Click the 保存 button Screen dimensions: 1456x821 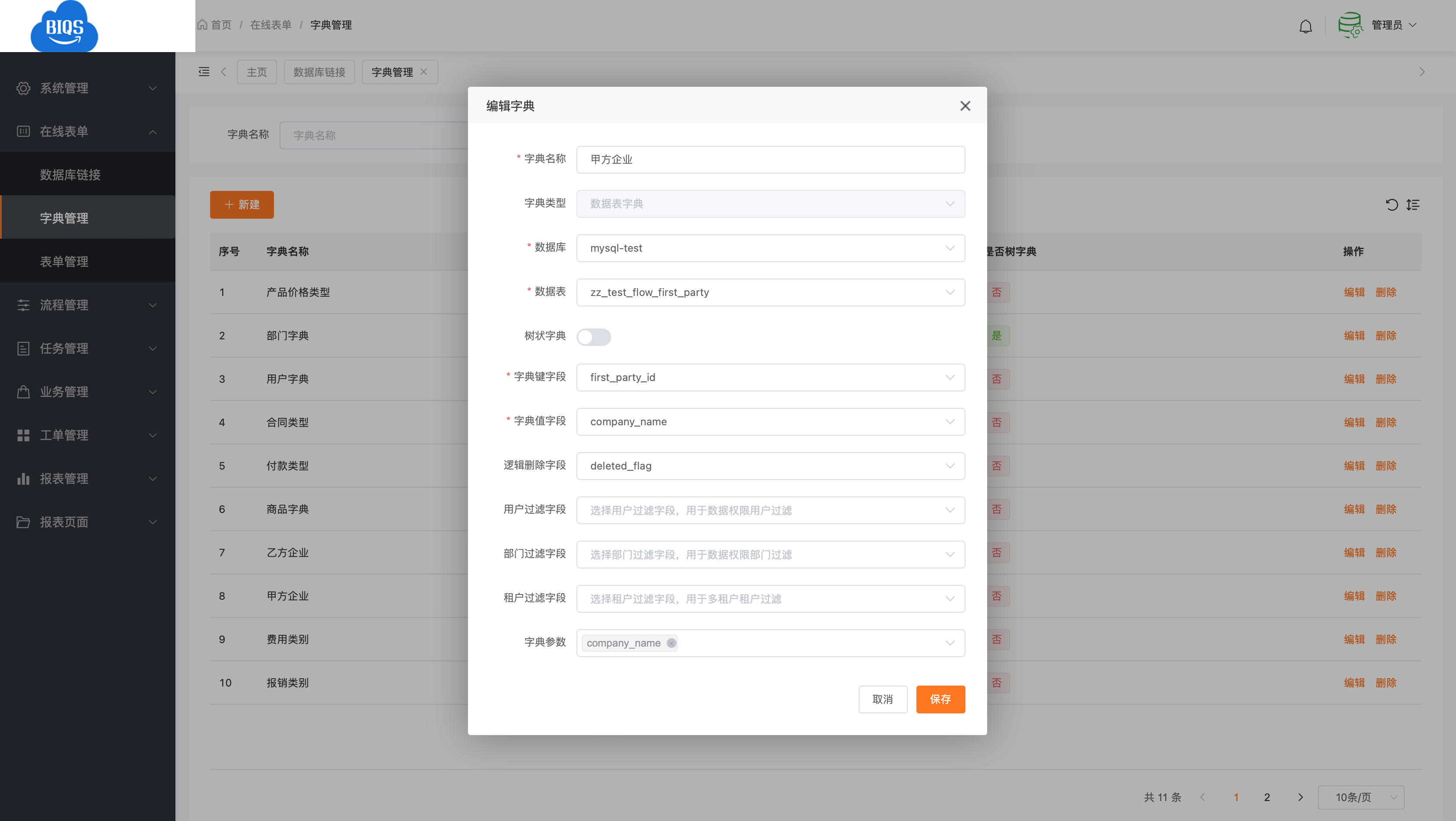[941, 699]
